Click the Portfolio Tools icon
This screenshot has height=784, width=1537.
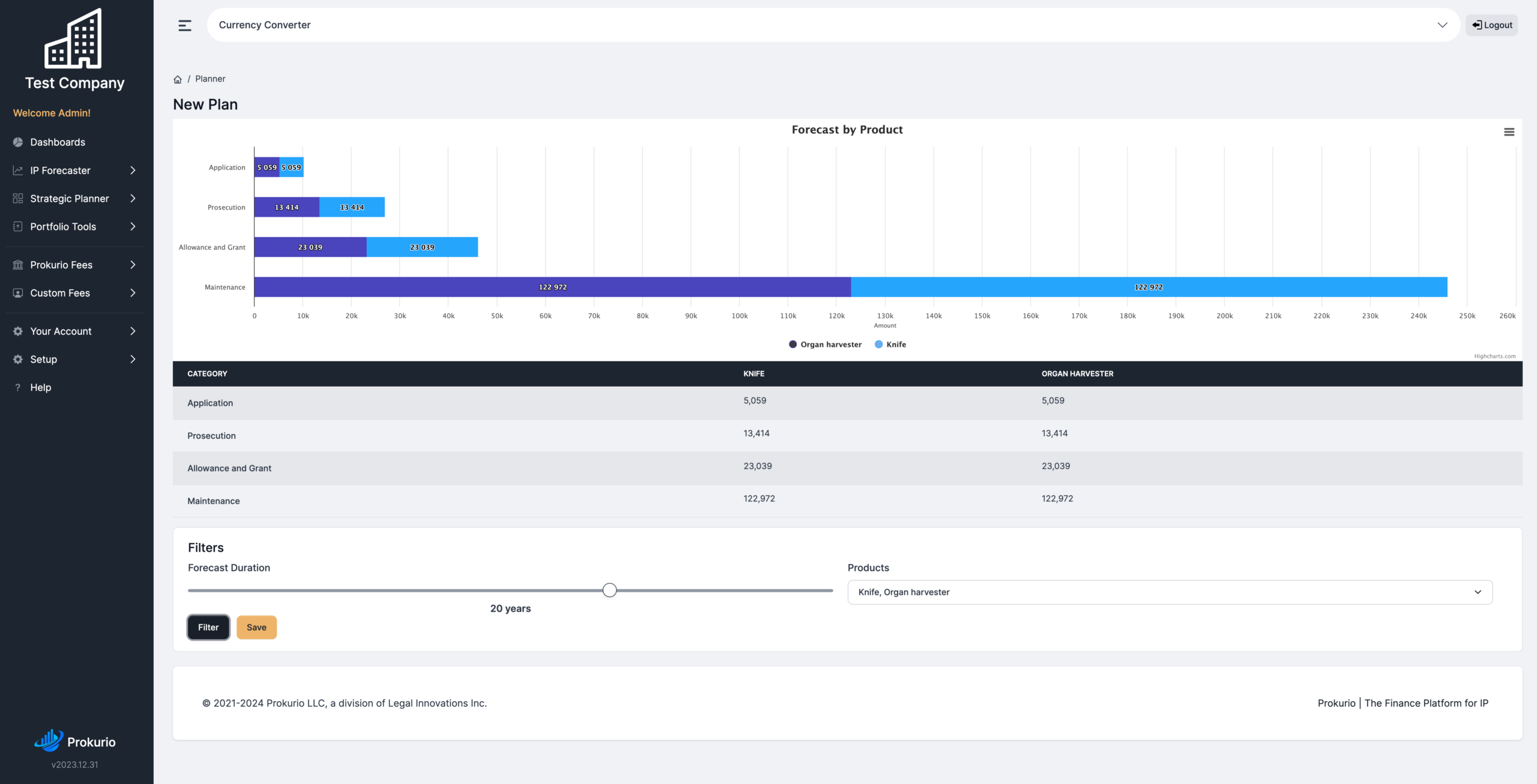[x=18, y=227]
